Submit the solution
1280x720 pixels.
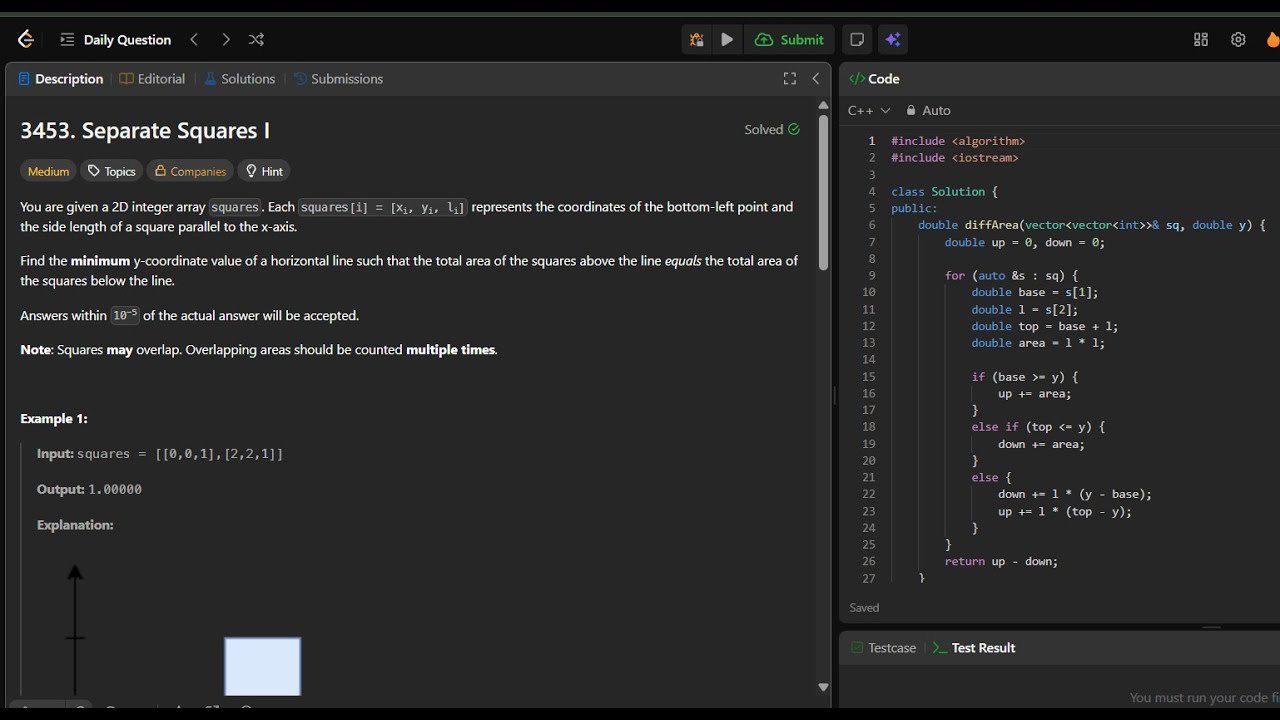point(790,40)
